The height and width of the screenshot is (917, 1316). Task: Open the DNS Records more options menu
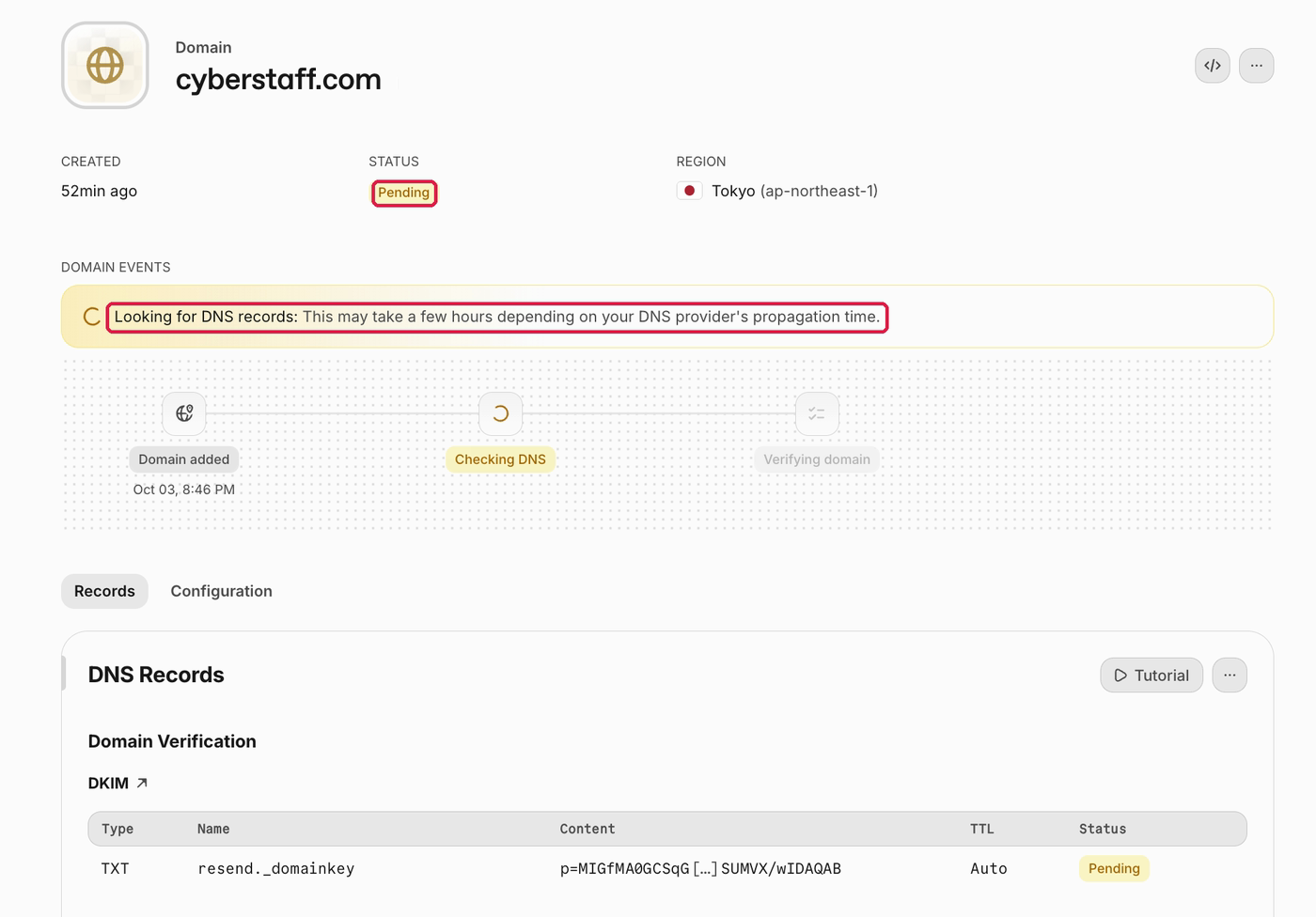[1230, 676]
